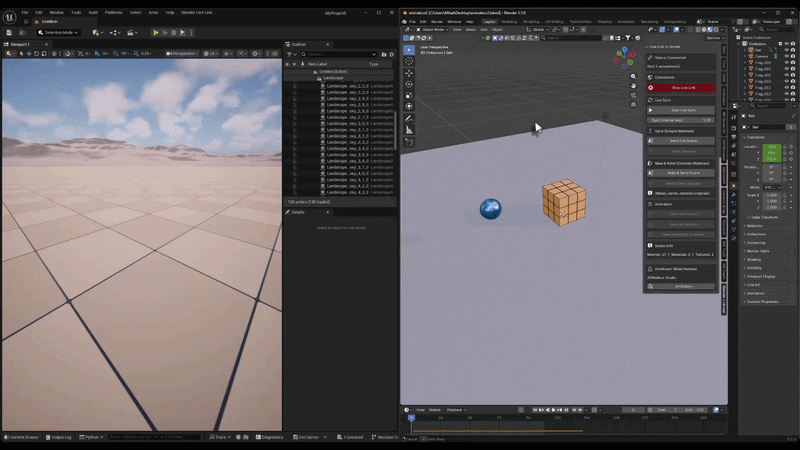Switch to Blender Shading workspace tab
This screenshot has width=800, height=450.
[x=605, y=22]
